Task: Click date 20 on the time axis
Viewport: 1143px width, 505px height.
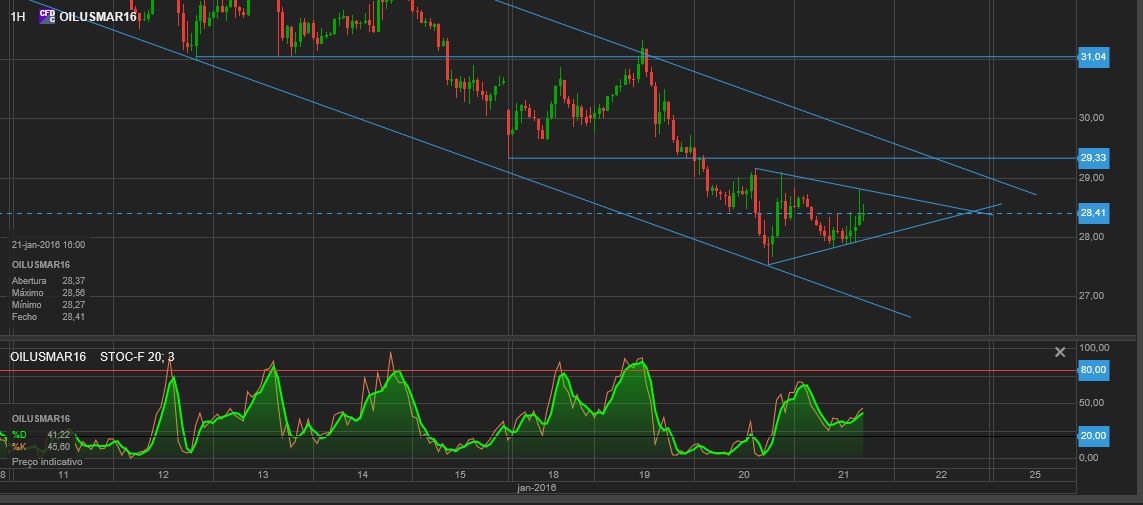Action: (744, 475)
